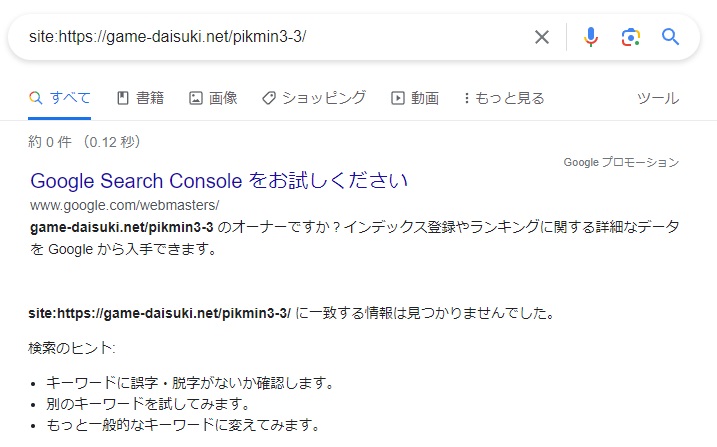The height and width of the screenshot is (447, 717).
Task: Select the すべて tab magnifier icon
Action: (x=35, y=97)
